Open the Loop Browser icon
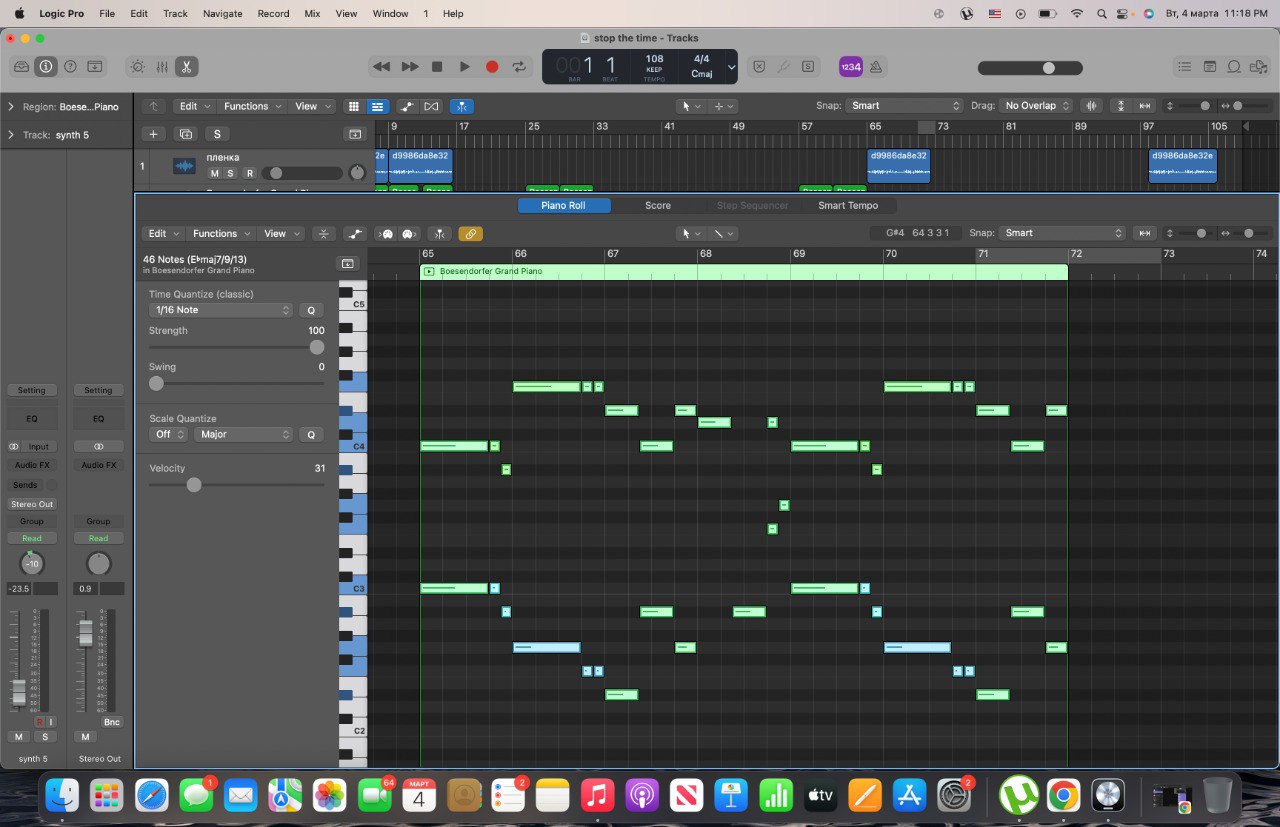Screen dimensions: 1280x827 1234,67
